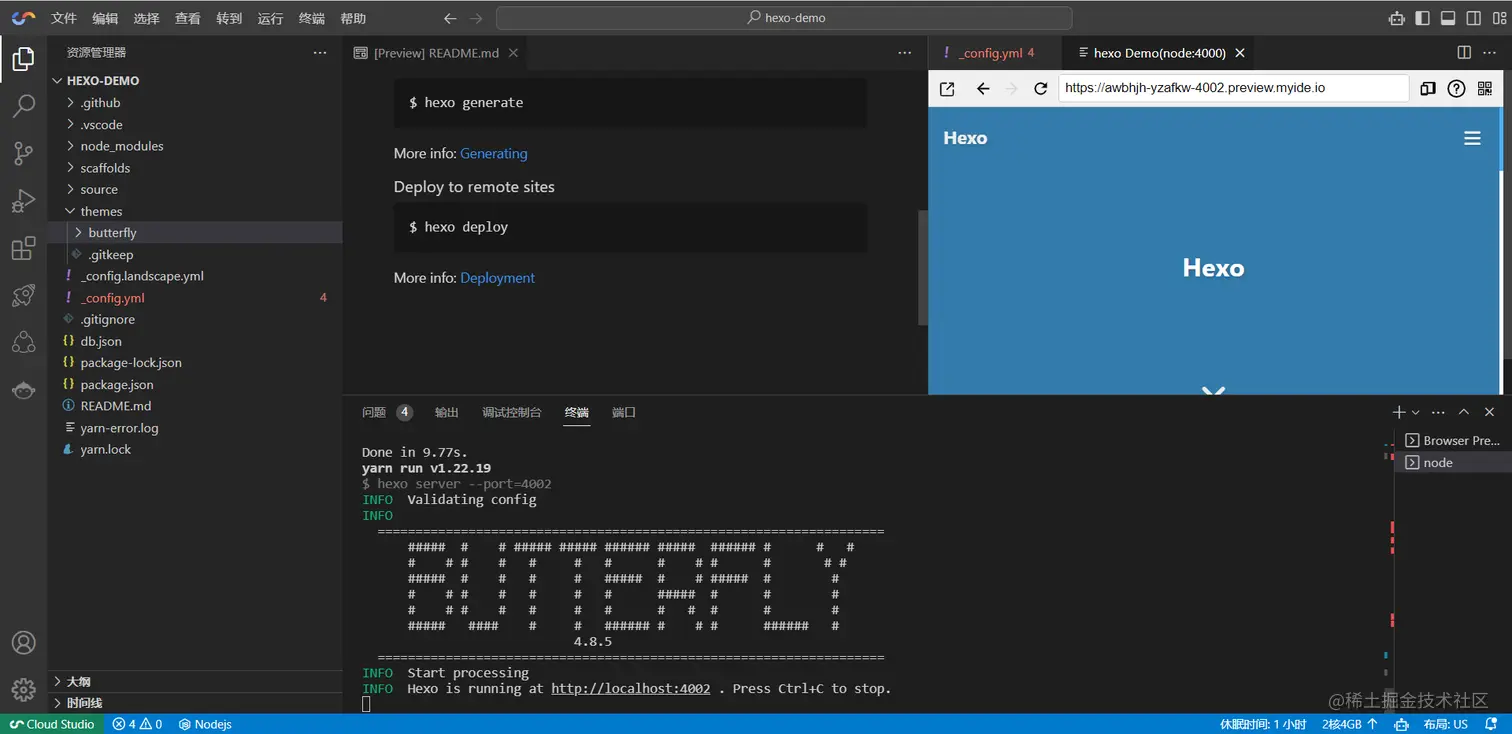Open http://localhost:4002 link in terminal
1512x734 pixels.
tap(631, 689)
